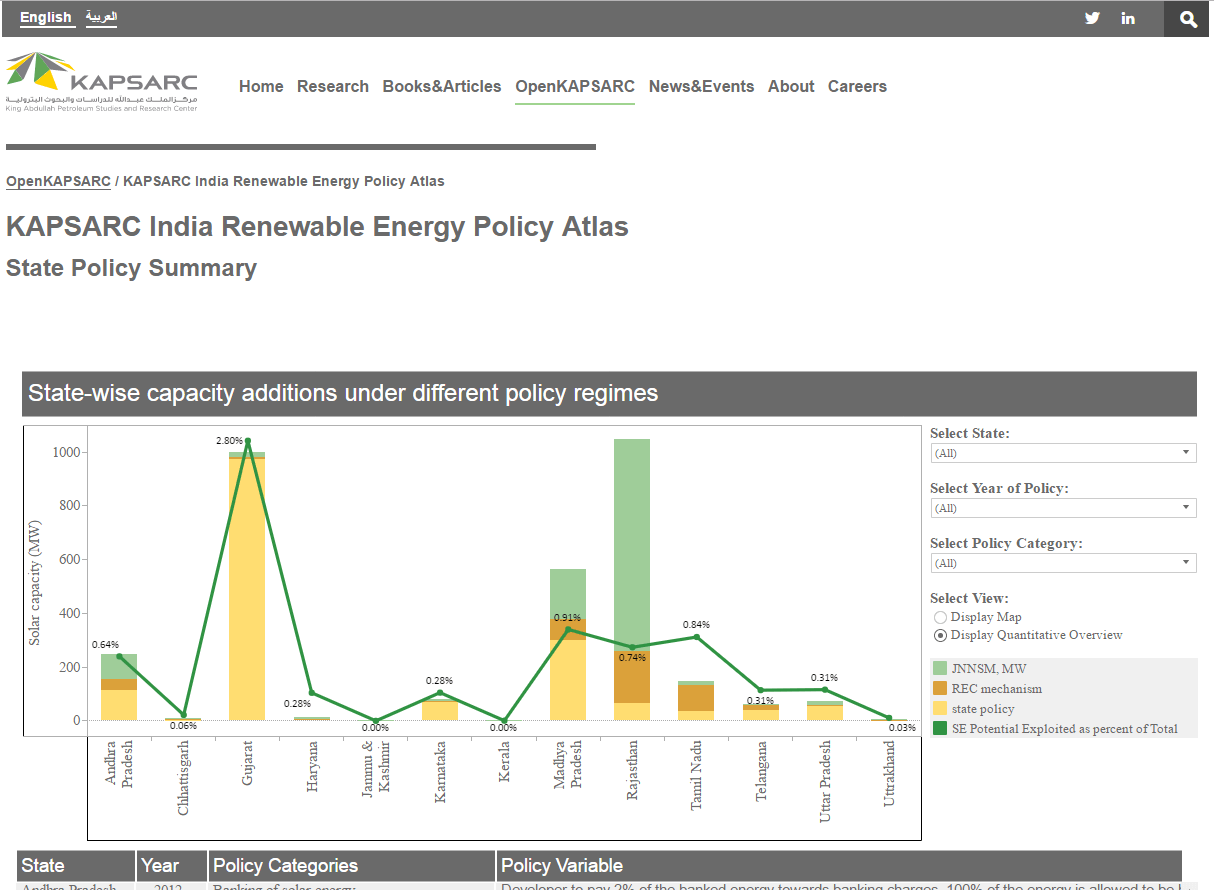Open the News&Events menu item

tap(701, 87)
